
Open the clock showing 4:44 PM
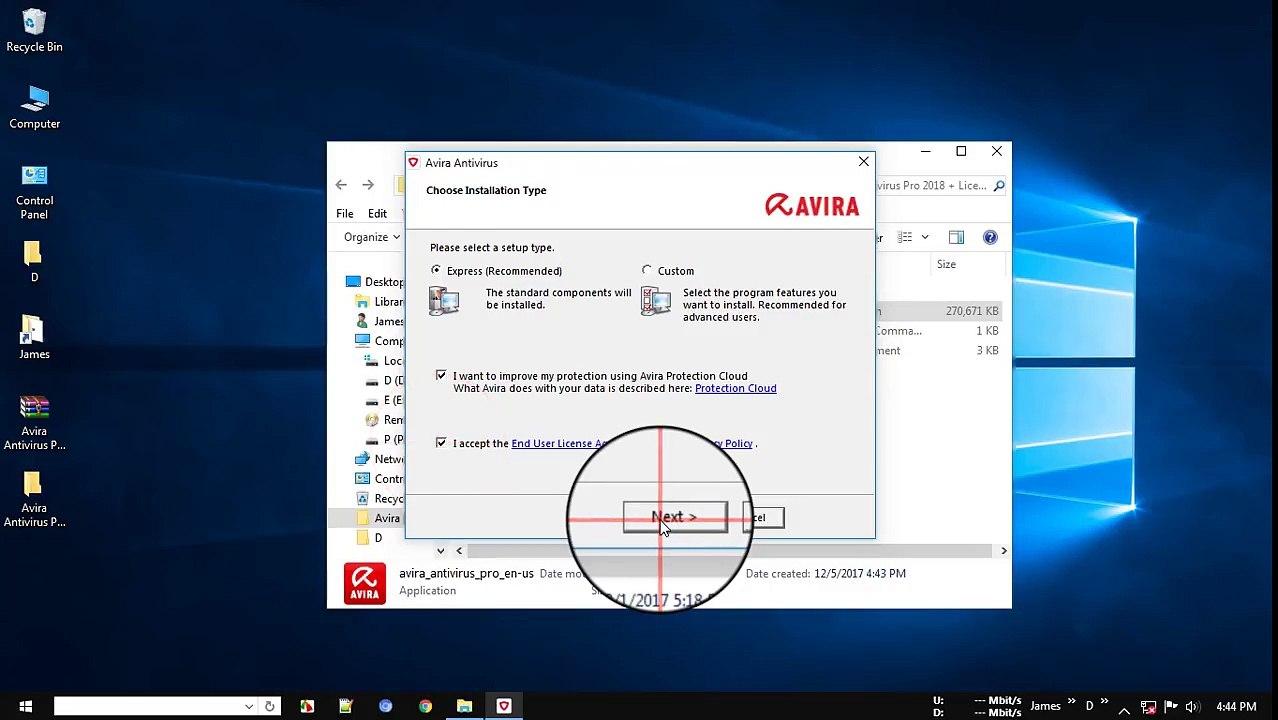(x=1236, y=707)
